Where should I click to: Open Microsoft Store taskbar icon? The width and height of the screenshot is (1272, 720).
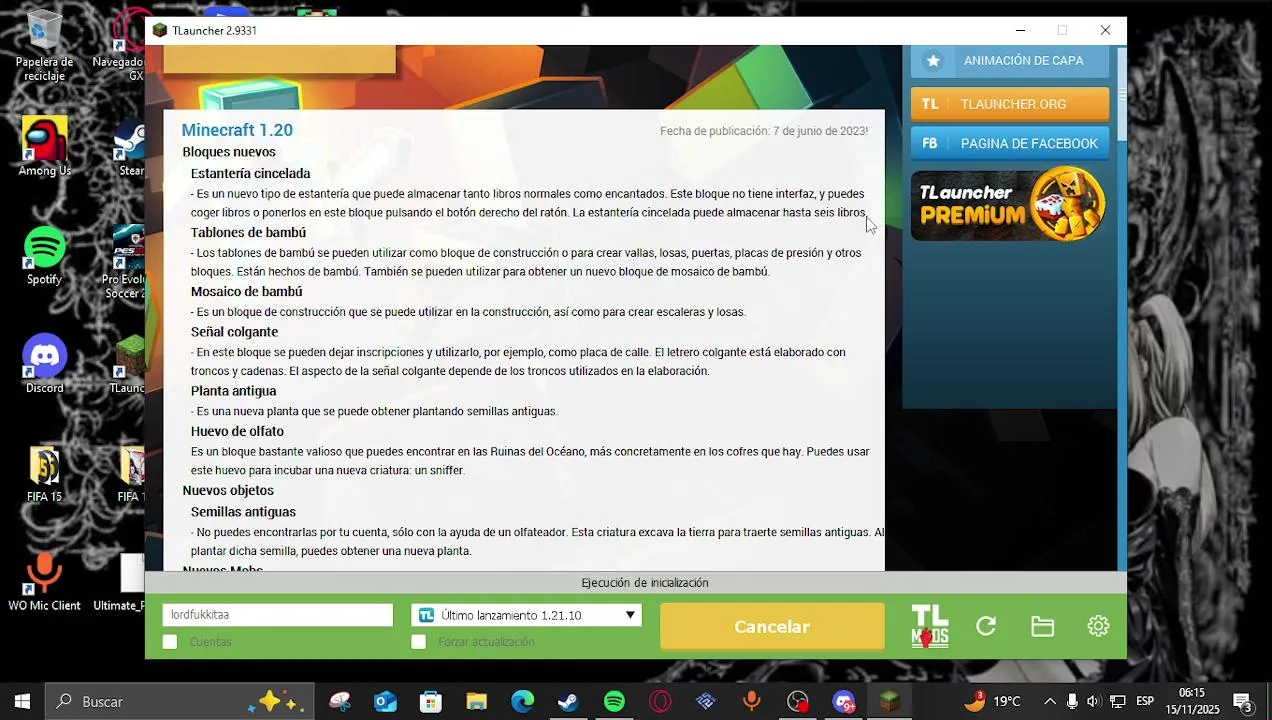click(431, 702)
